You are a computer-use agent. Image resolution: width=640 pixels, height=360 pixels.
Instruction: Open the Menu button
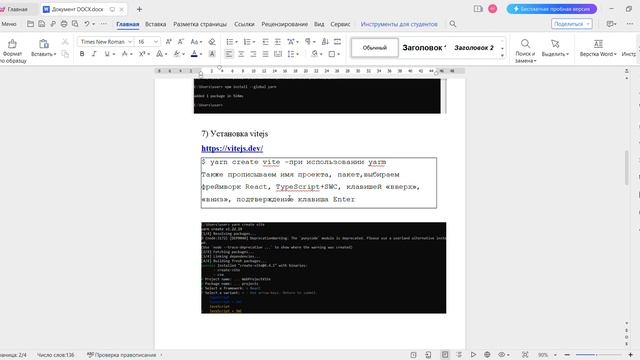[9, 24]
